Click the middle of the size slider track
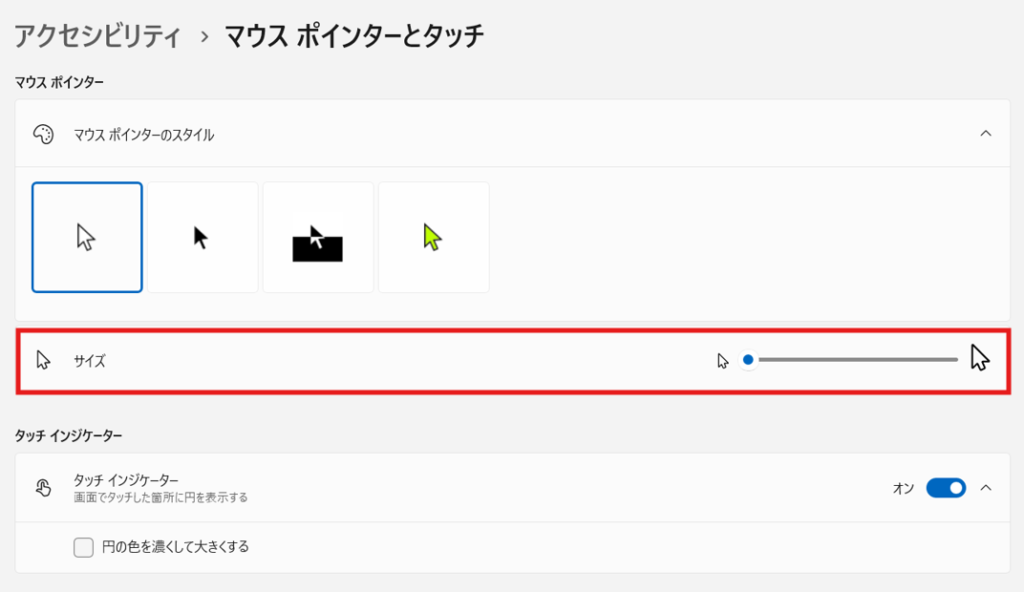The image size is (1024, 592). pos(853,360)
